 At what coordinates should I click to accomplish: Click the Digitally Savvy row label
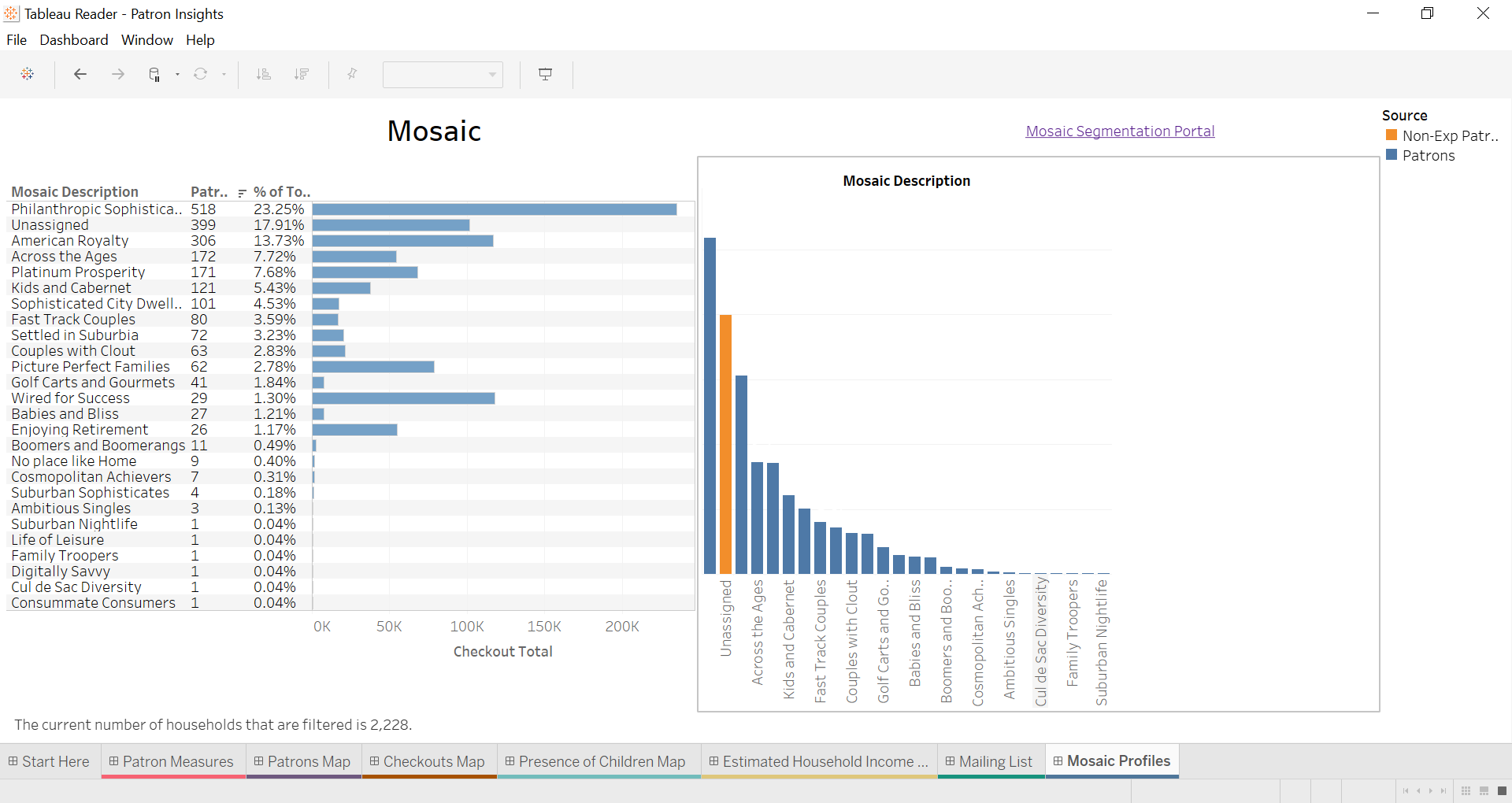(x=61, y=572)
